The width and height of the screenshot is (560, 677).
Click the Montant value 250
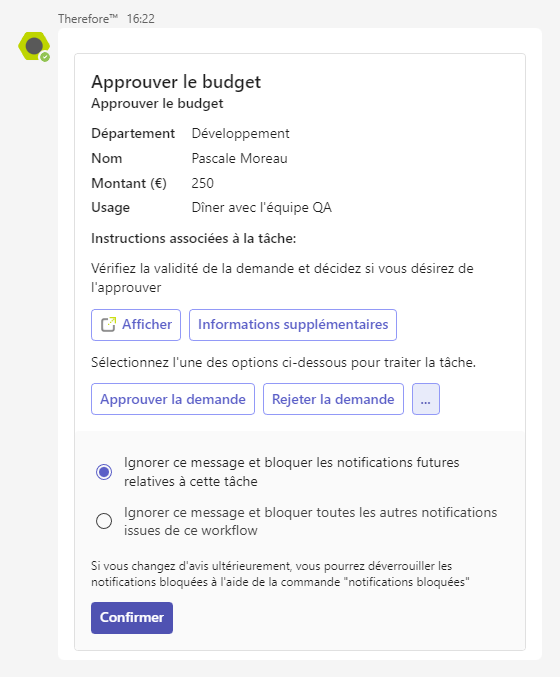tap(202, 183)
